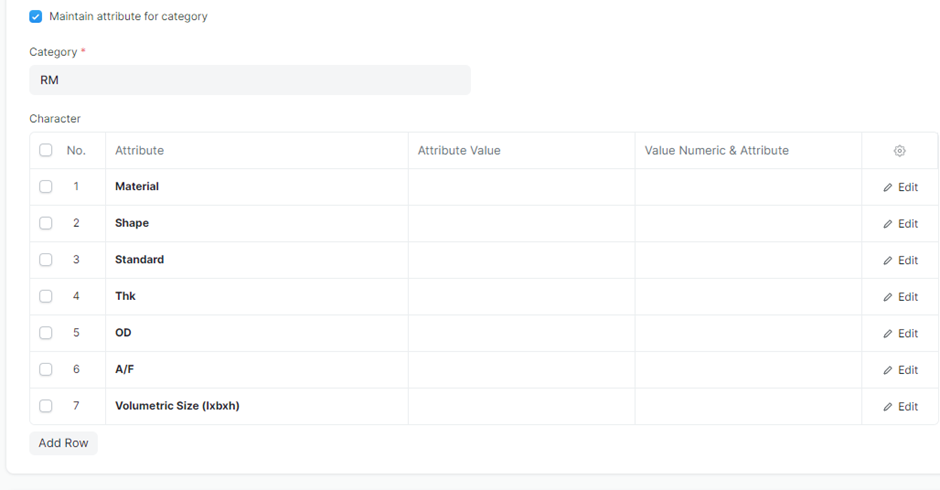Viewport: 940px width, 490px height.
Task: Tick the checkbox for row 4 Thk
Action: pyautogui.click(x=46, y=296)
